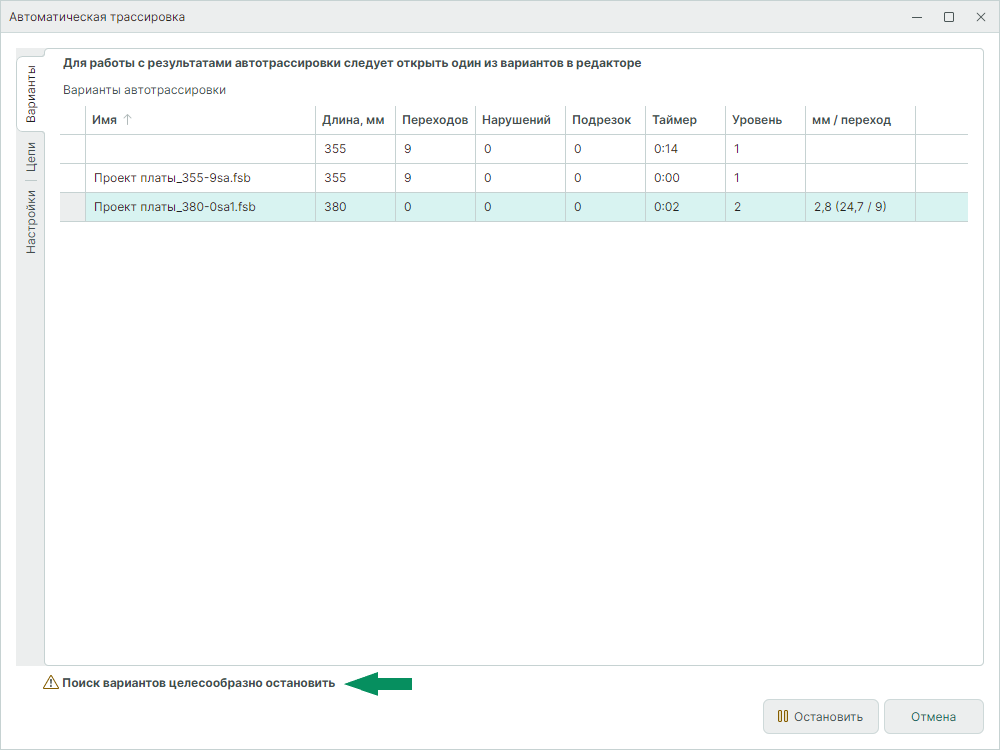Sort by the Уровень column
Screen dimensions: 1000x750
coord(757,120)
